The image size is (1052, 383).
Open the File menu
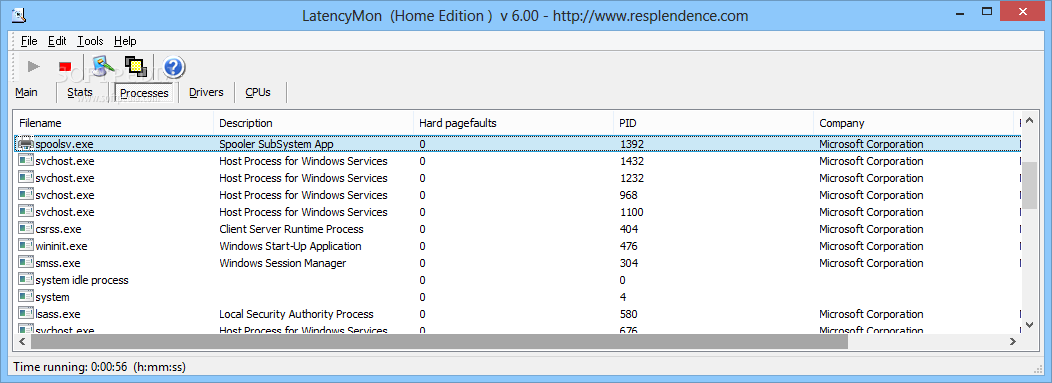[x=29, y=41]
